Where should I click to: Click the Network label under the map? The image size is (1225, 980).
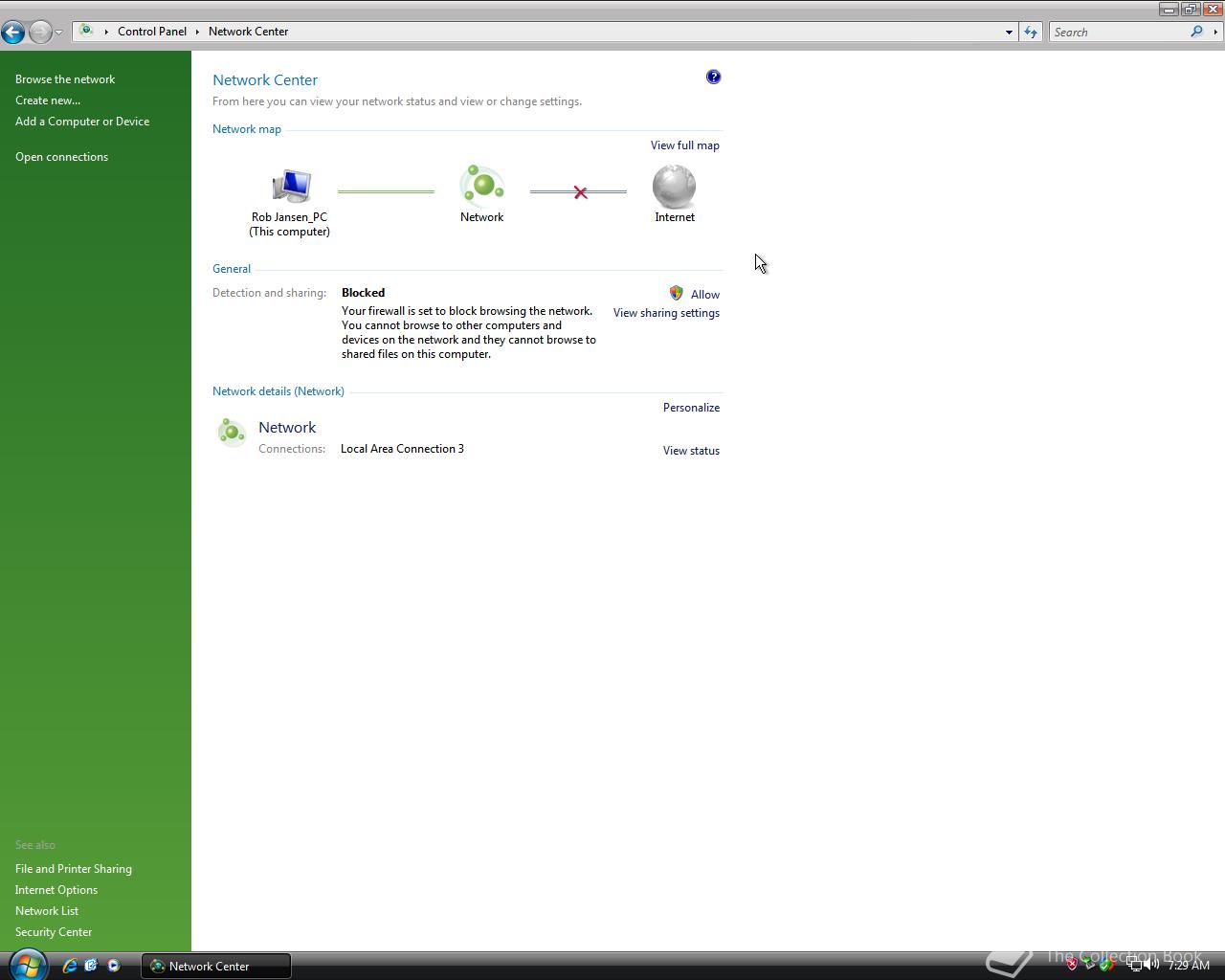click(x=481, y=217)
